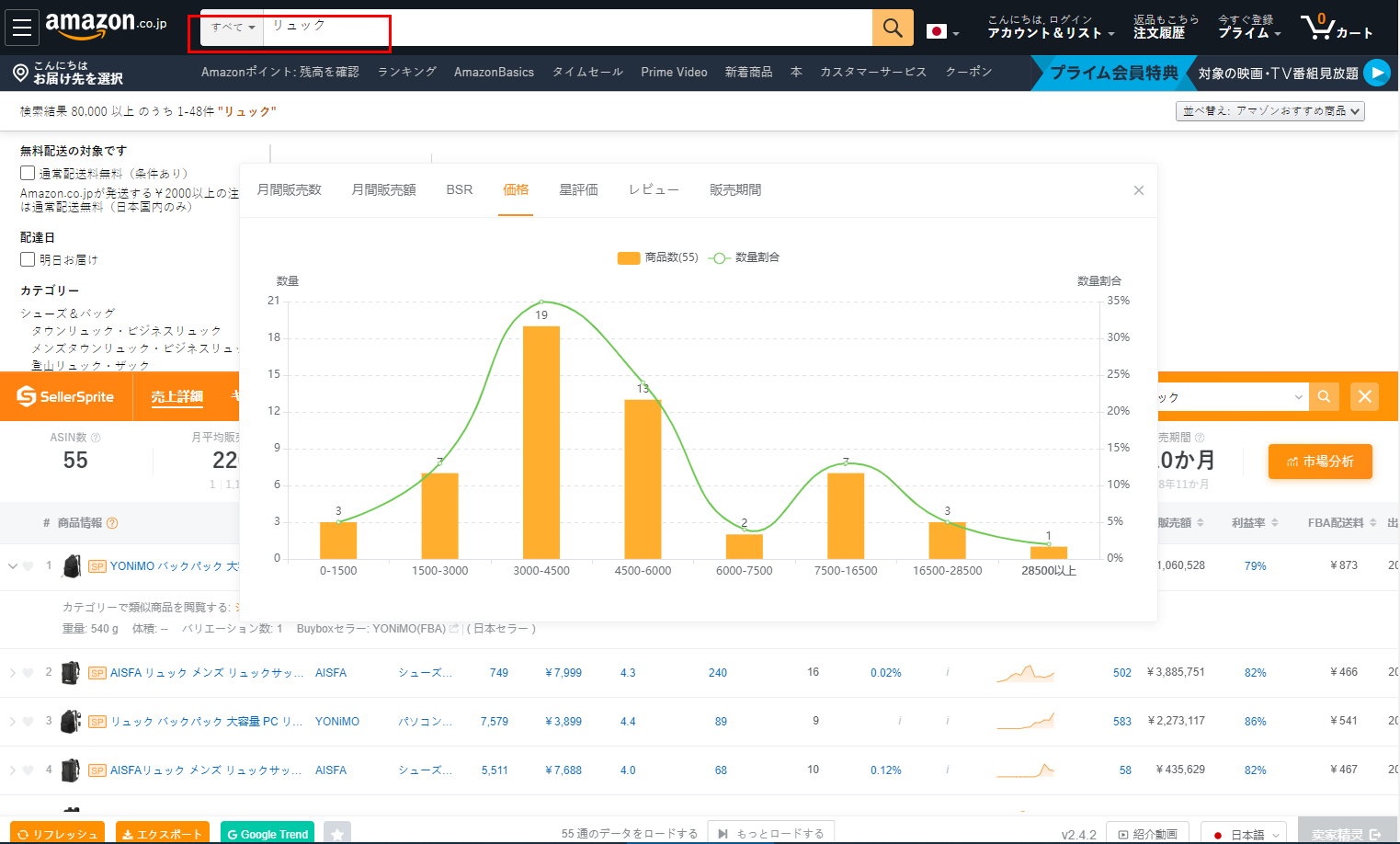Switch to 販売期間 chart tab
Image resolution: width=1400 pixels, height=844 pixels.
(x=735, y=189)
